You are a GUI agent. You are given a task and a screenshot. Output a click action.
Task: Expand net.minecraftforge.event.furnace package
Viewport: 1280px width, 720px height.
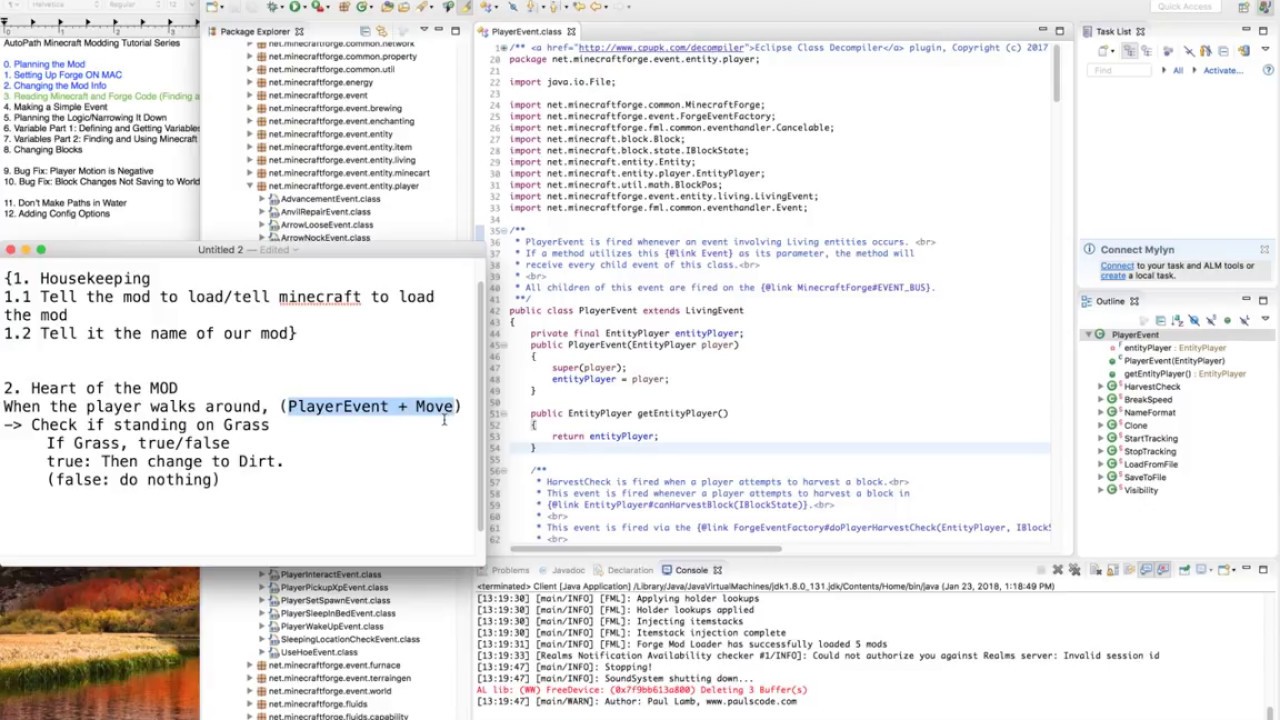tap(249, 665)
